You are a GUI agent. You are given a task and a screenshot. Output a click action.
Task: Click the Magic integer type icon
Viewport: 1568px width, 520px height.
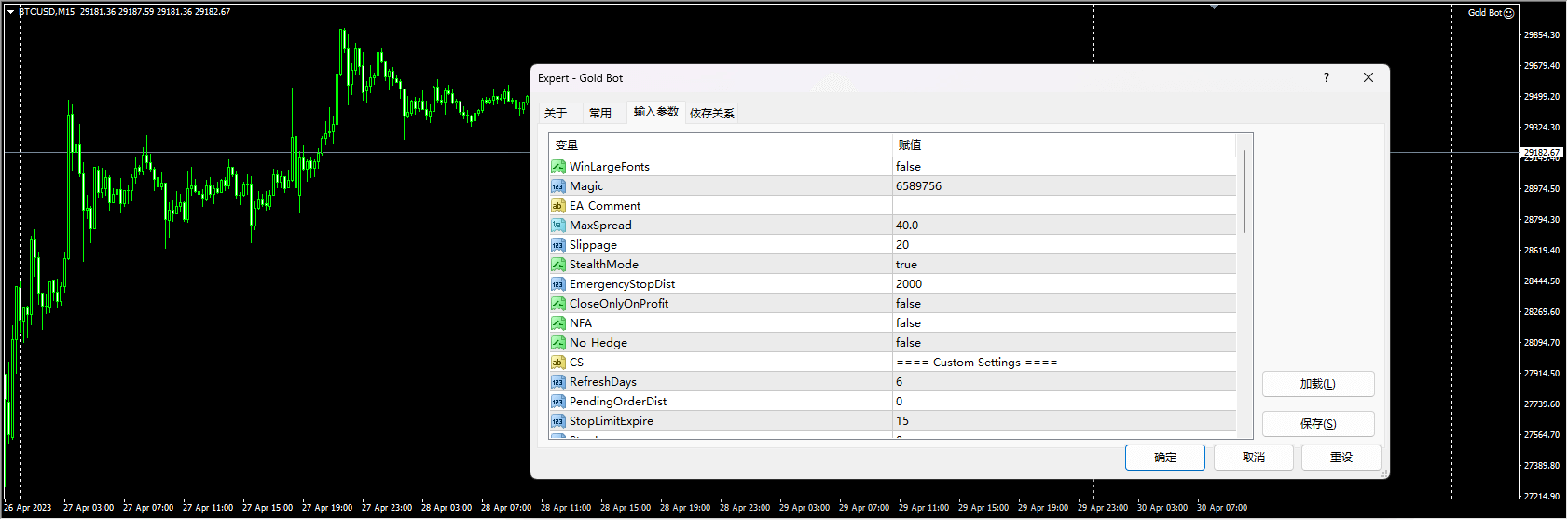[557, 186]
